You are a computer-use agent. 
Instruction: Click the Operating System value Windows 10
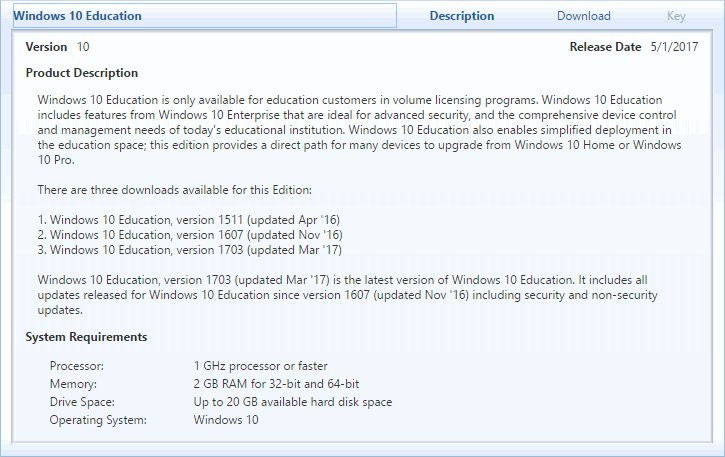[226, 420]
